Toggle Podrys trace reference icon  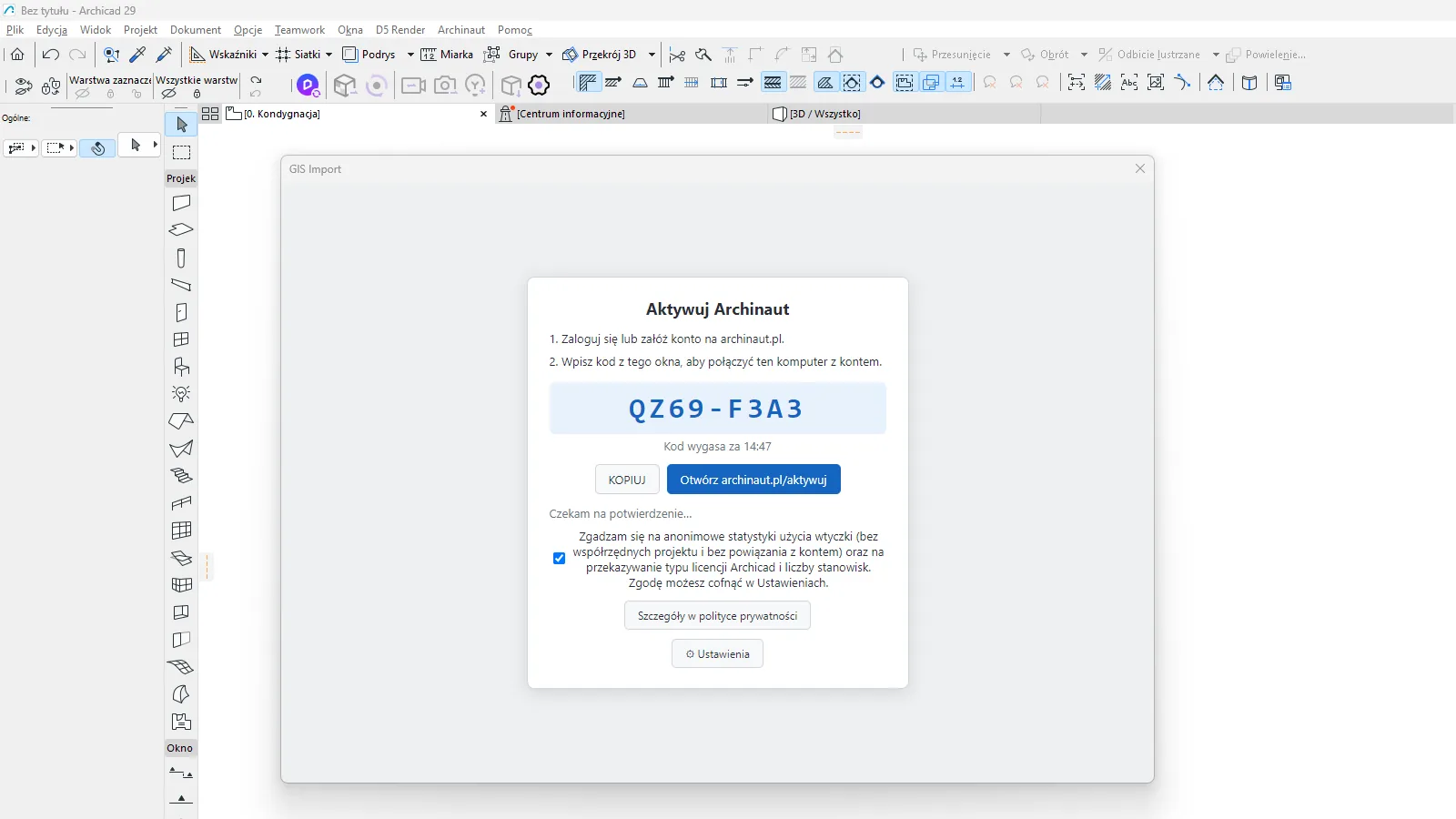(349, 55)
